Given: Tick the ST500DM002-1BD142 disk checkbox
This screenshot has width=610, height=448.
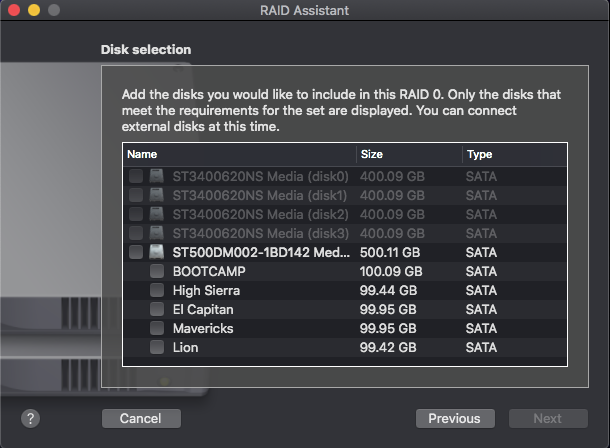Looking at the screenshot, I should (x=136, y=252).
